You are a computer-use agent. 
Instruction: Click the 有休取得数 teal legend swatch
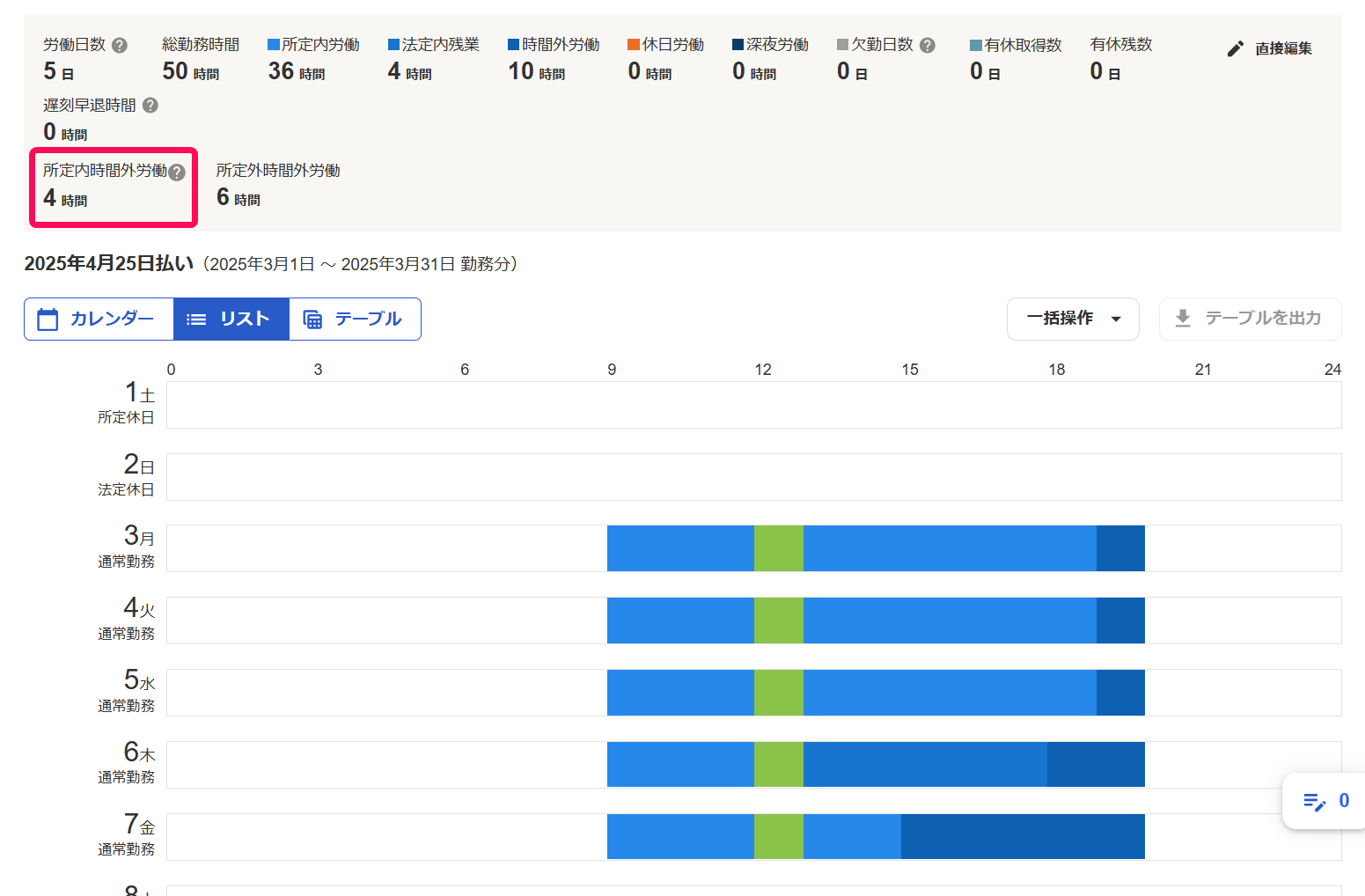[x=976, y=45]
